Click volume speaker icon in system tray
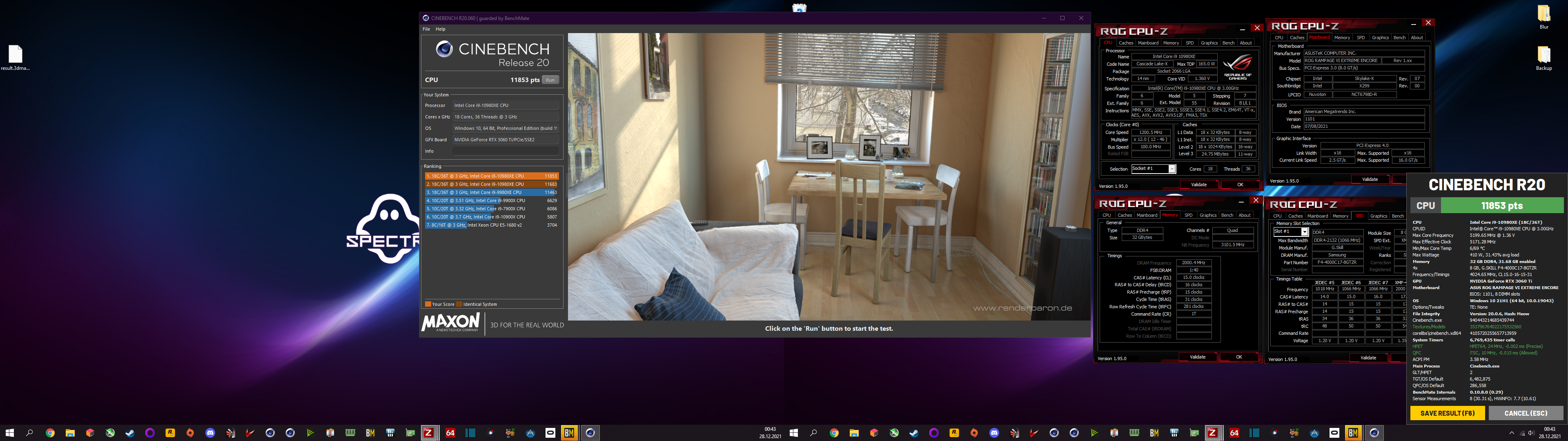Screen dimensions: 1568x441 (1532, 433)
